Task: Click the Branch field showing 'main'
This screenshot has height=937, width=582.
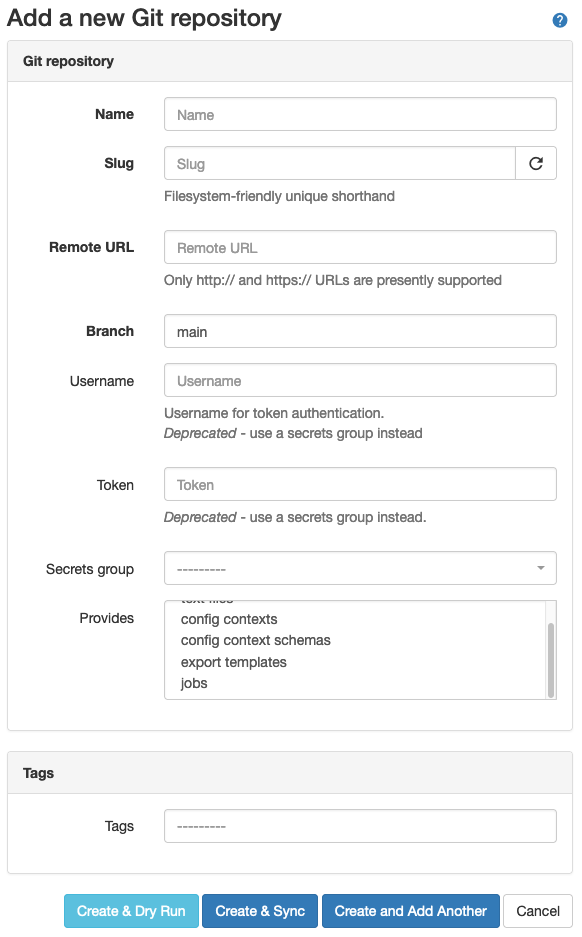Action: pyautogui.click(x=360, y=330)
